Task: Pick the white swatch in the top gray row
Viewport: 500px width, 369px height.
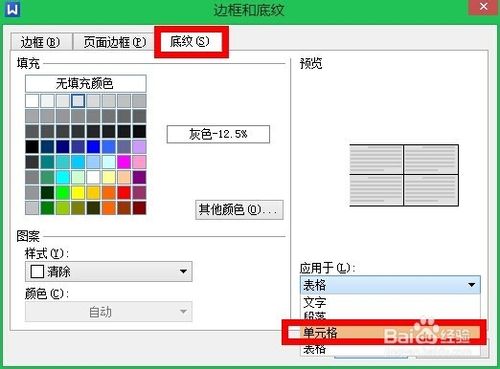Action: [32, 101]
